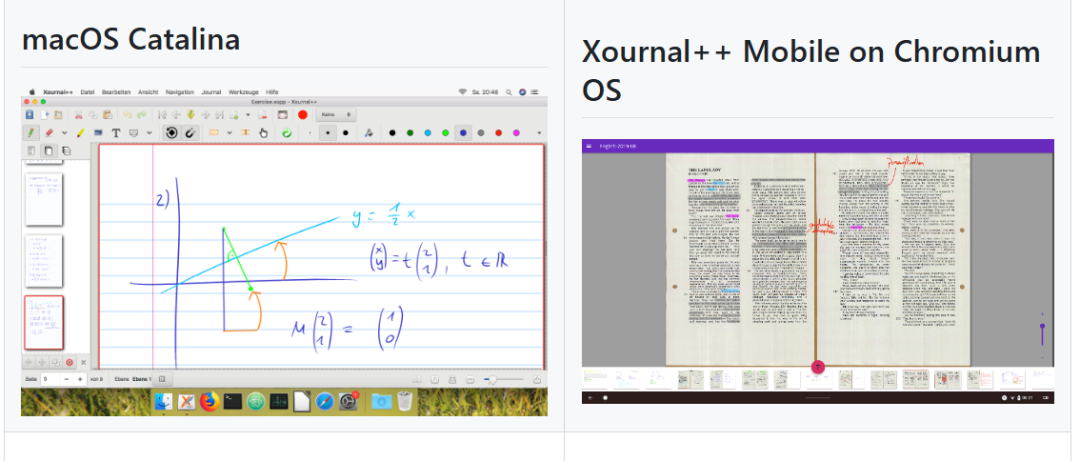Image resolution: width=1080 pixels, height=461 pixels.
Task: Select the fine line thickness dot
Action: pyautogui.click(x=310, y=132)
